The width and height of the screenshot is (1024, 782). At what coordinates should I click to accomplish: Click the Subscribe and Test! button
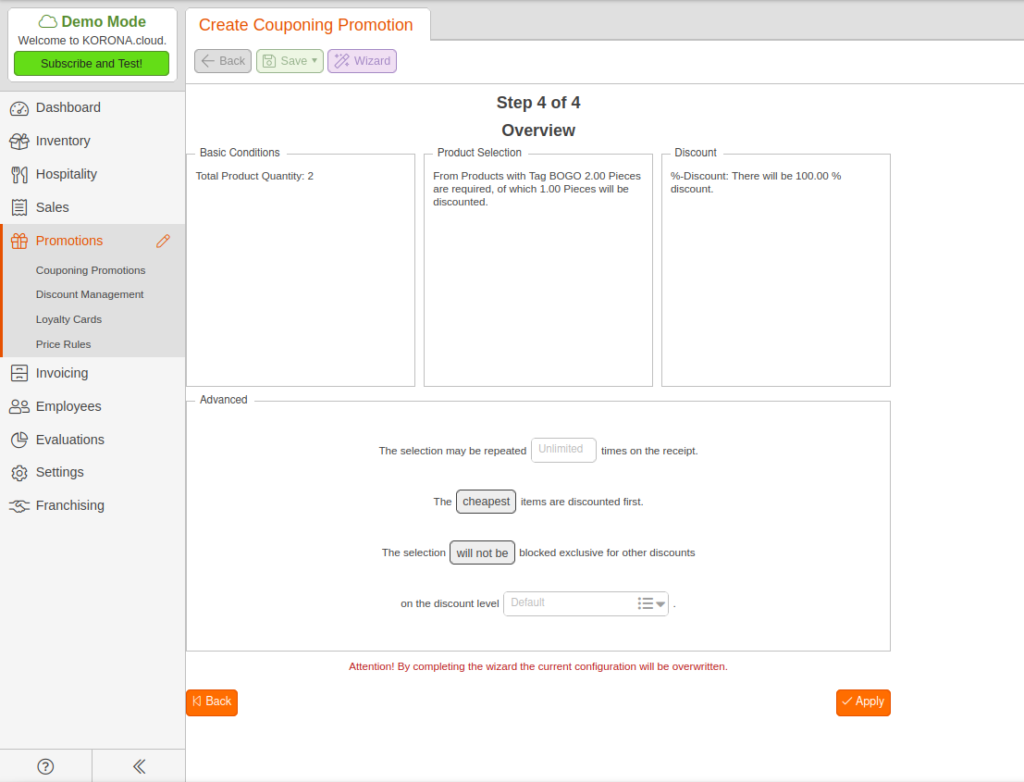coord(91,63)
